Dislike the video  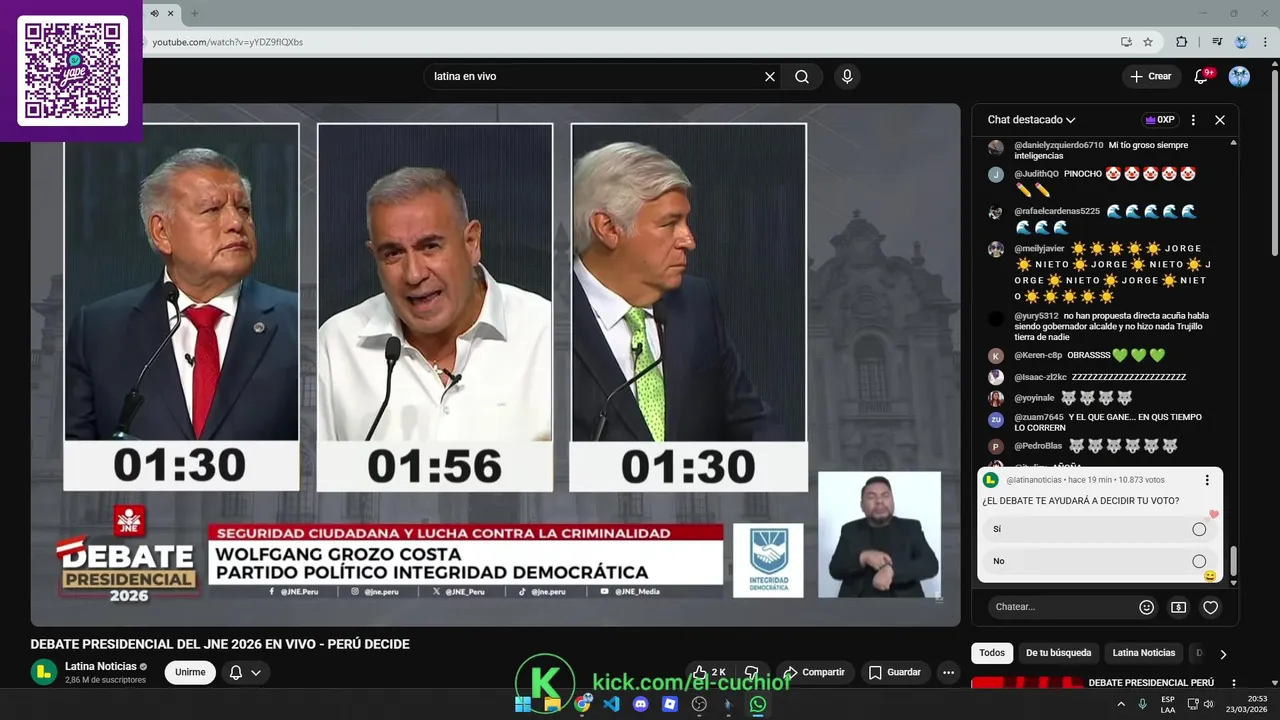click(x=752, y=673)
